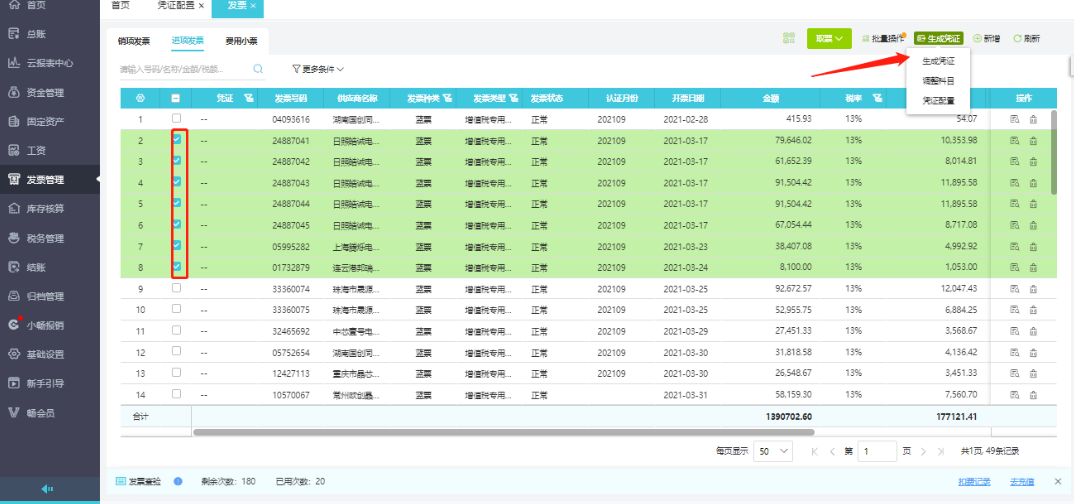Open column settings gear in table header
Image resolution: width=1074 pixels, height=504 pixels.
point(141,99)
